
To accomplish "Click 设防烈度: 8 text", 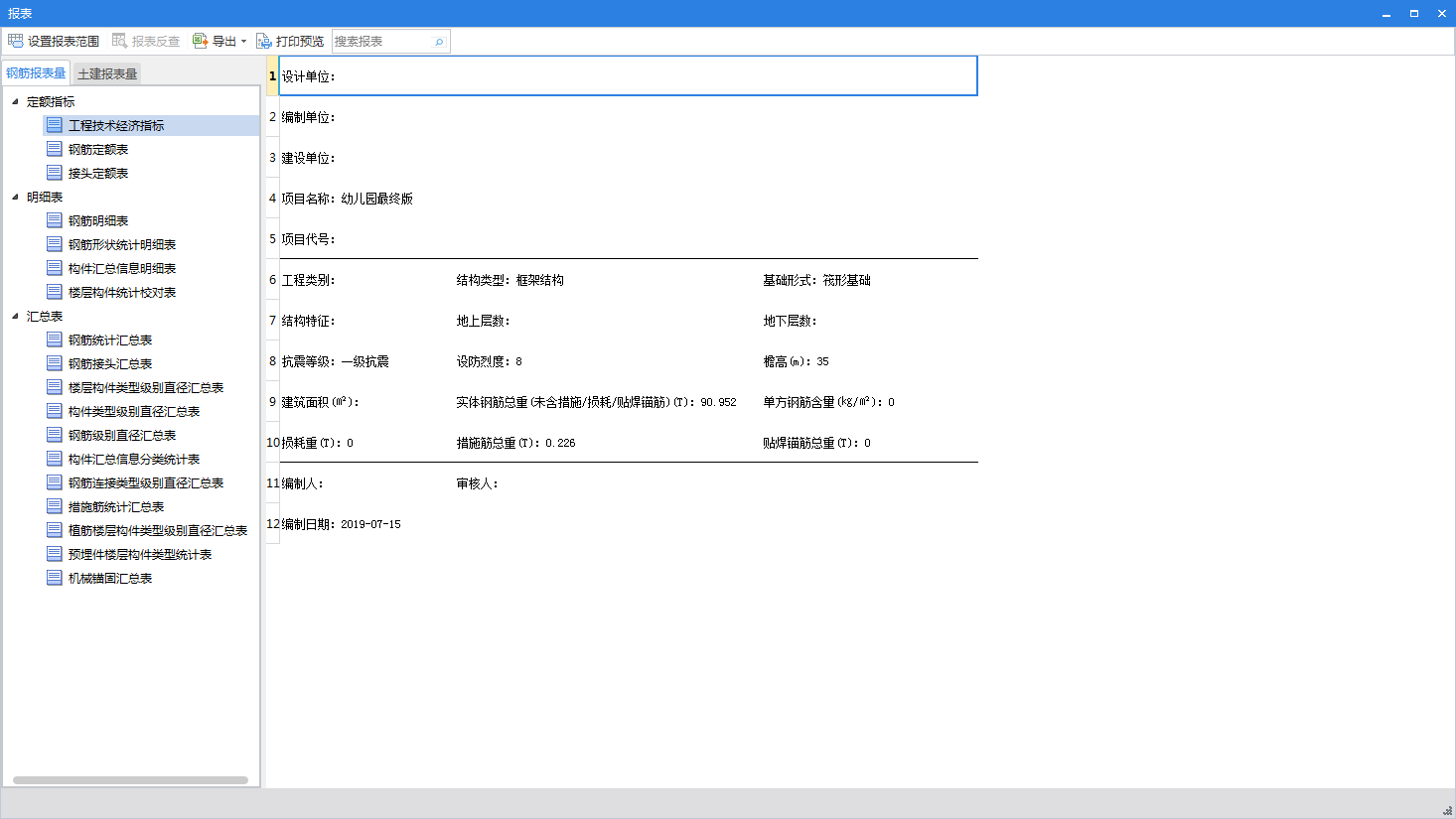I will tap(490, 361).
